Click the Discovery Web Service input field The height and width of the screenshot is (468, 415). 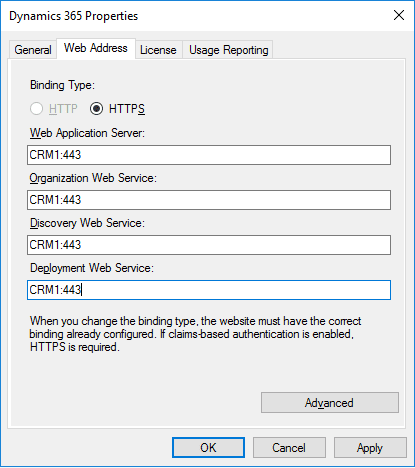(x=209, y=245)
